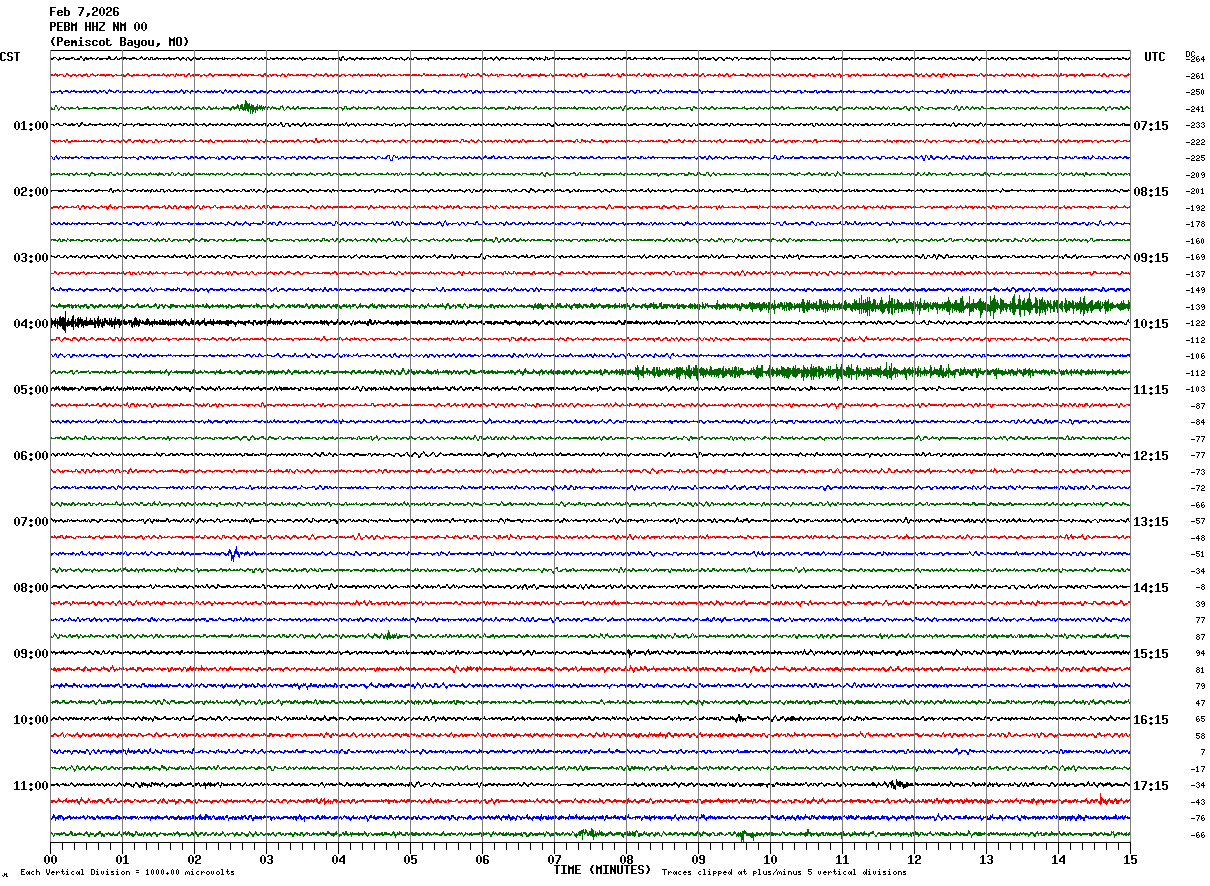Click minute 00 on the bottom axis
The width and height of the screenshot is (1210, 886).
(50, 859)
